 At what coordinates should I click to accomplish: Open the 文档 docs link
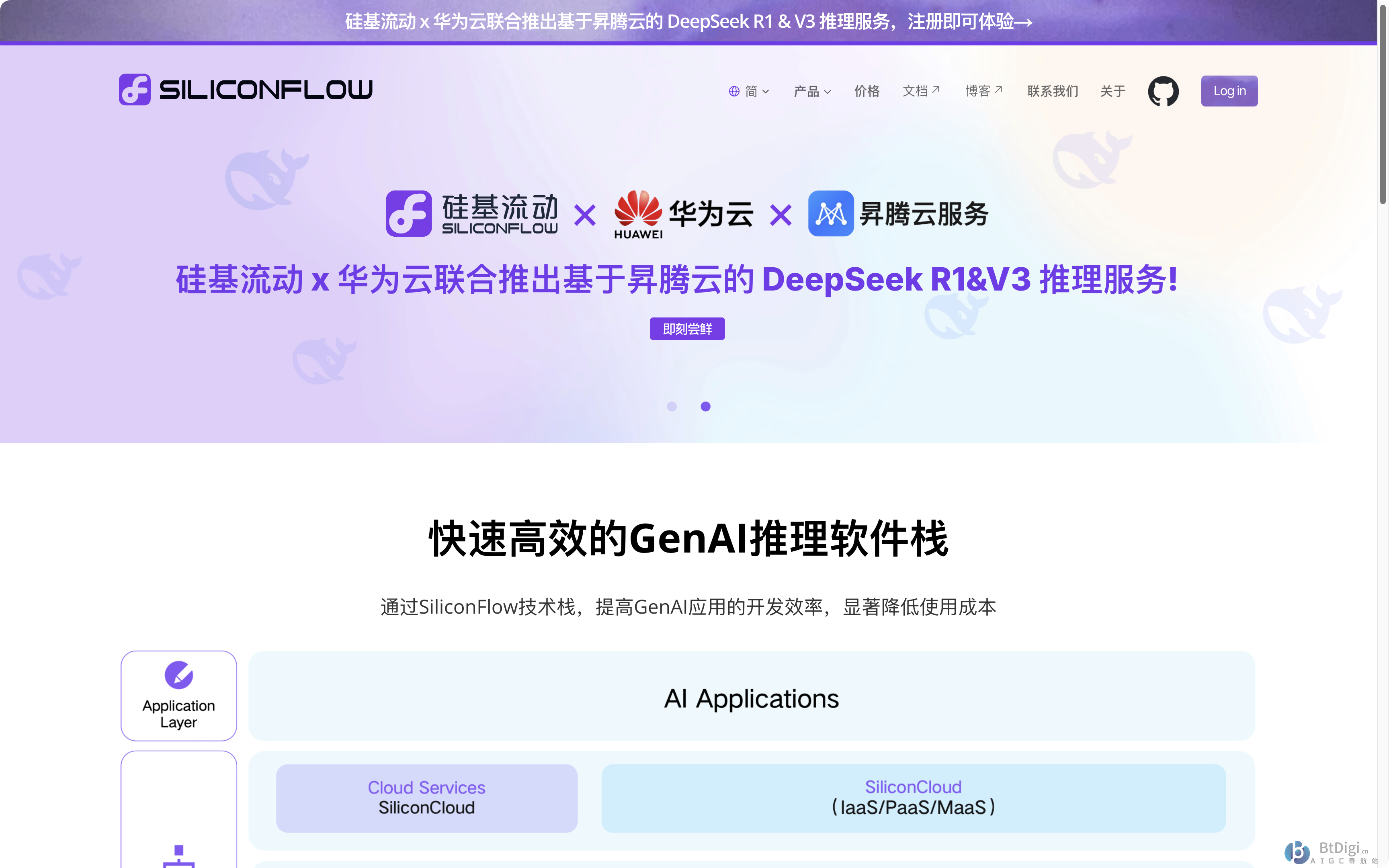click(x=921, y=91)
